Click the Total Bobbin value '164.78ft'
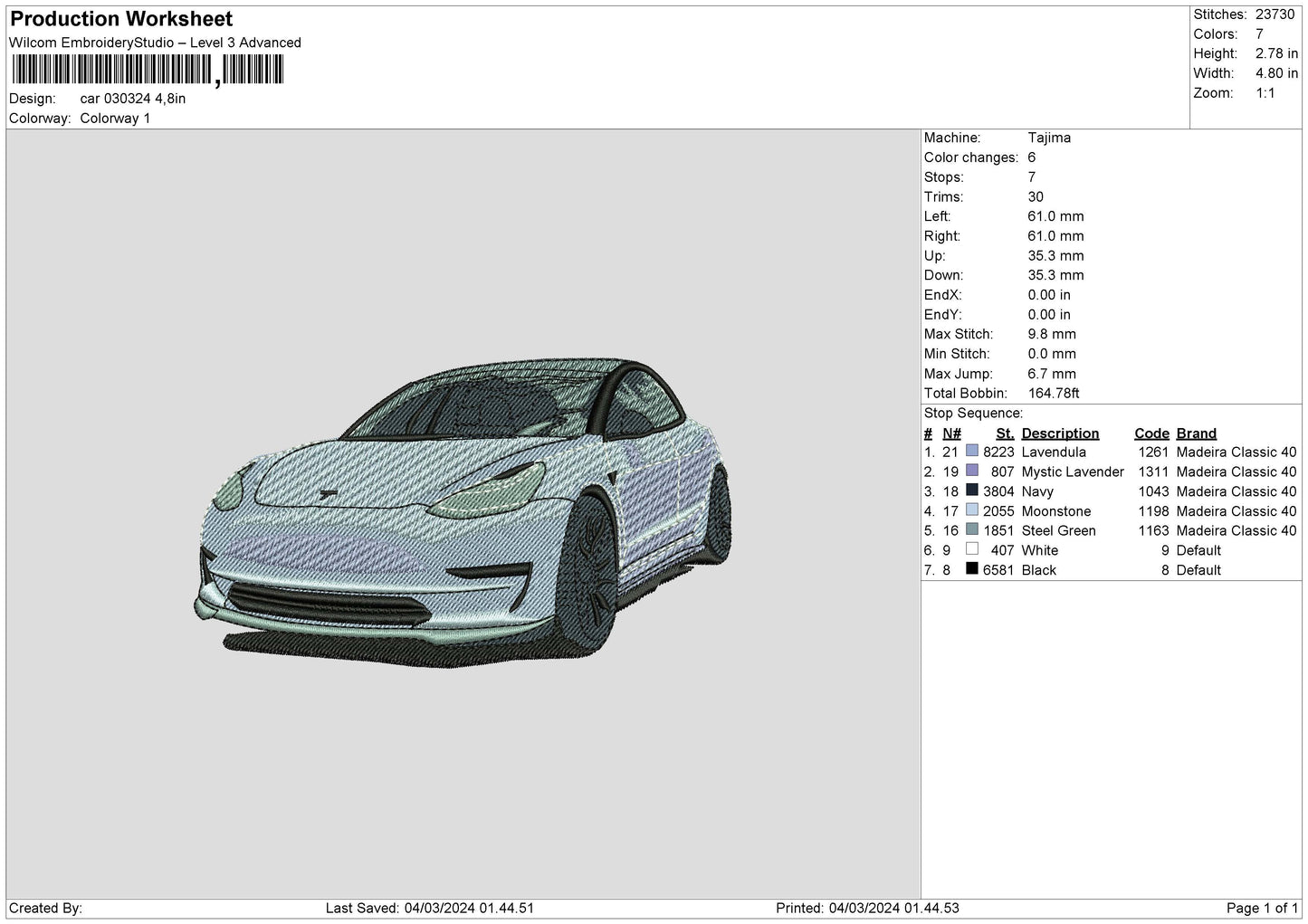1308x924 pixels. (1054, 394)
